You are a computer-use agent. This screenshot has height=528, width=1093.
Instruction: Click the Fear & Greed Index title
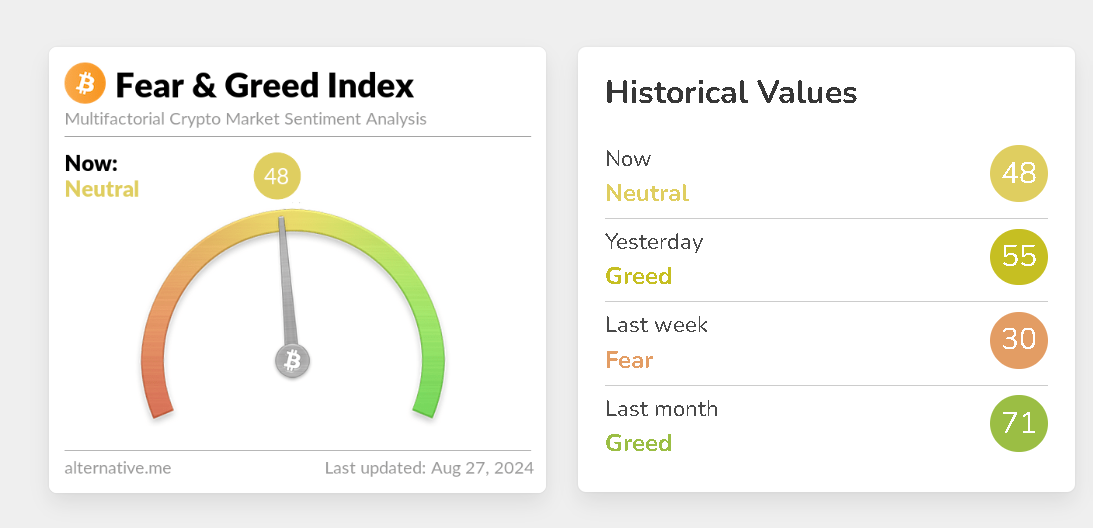(x=264, y=85)
